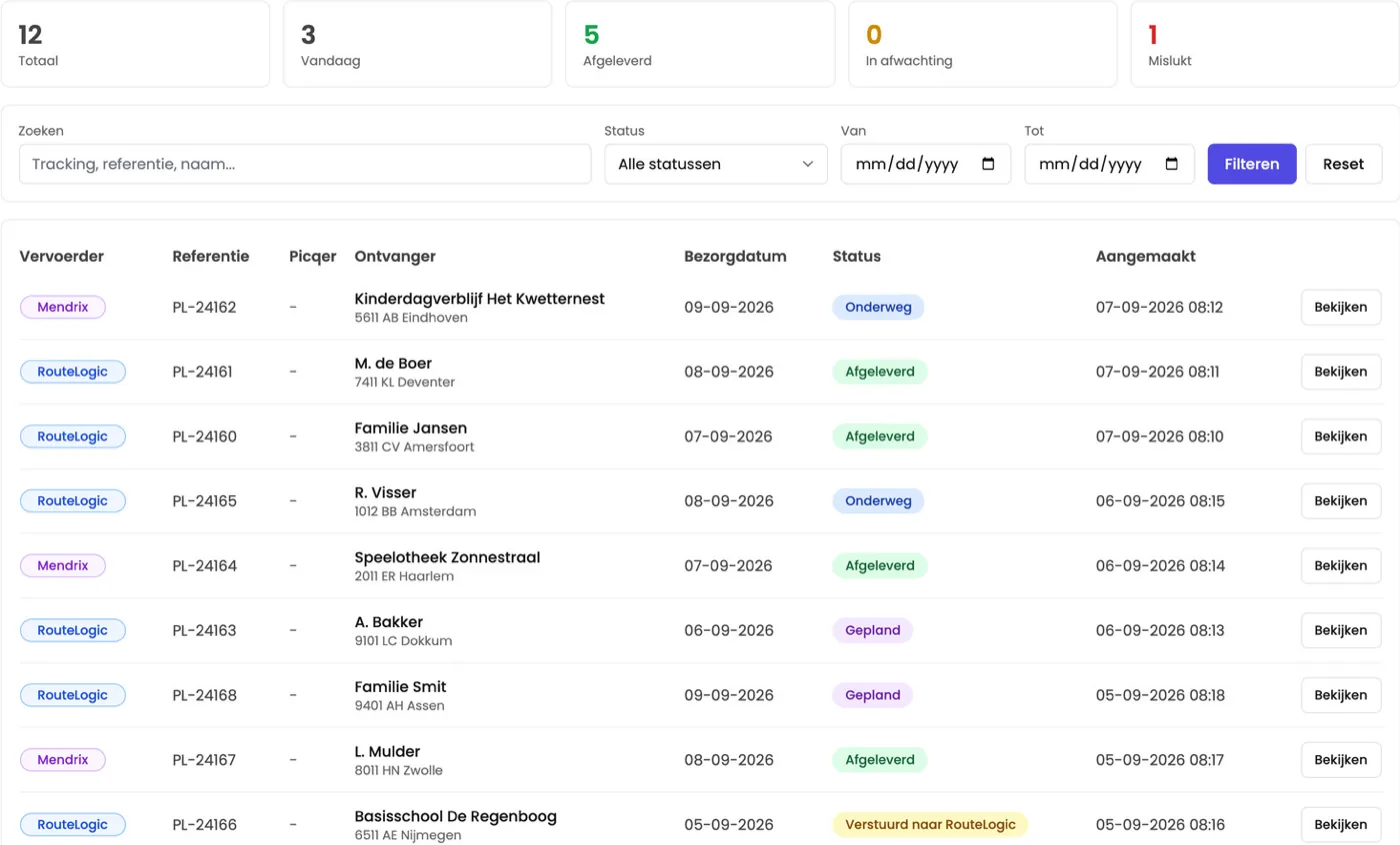Open the Tot date calendar picker icon
Viewport: 1400px width, 845px height.
(x=1172, y=164)
